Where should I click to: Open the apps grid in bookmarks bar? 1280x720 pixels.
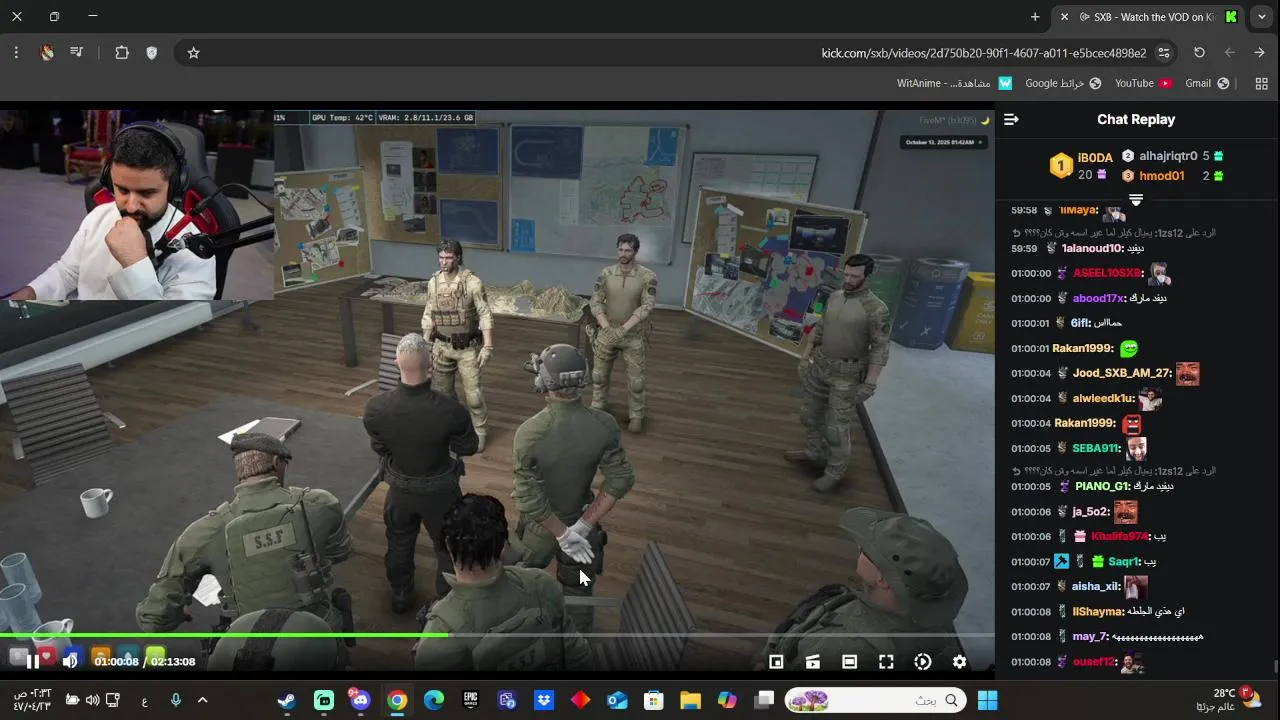click(x=1261, y=83)
